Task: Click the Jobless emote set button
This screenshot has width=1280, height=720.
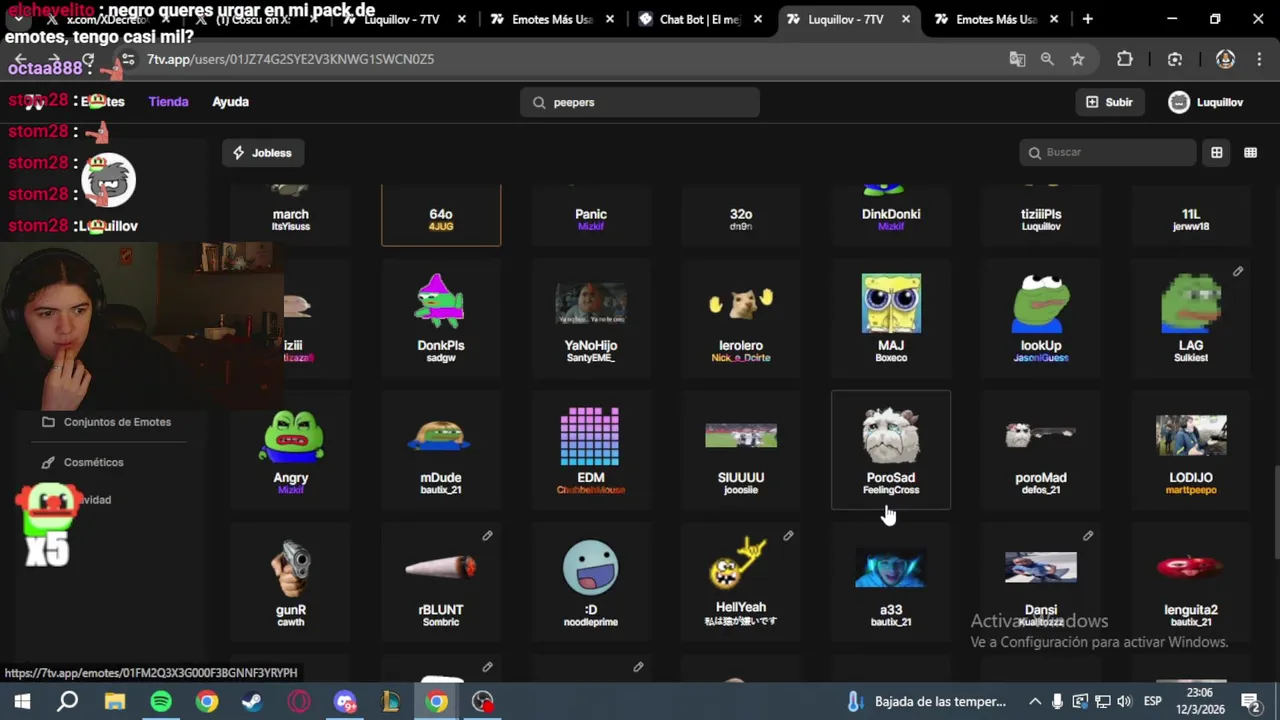Action: point(263,153)
